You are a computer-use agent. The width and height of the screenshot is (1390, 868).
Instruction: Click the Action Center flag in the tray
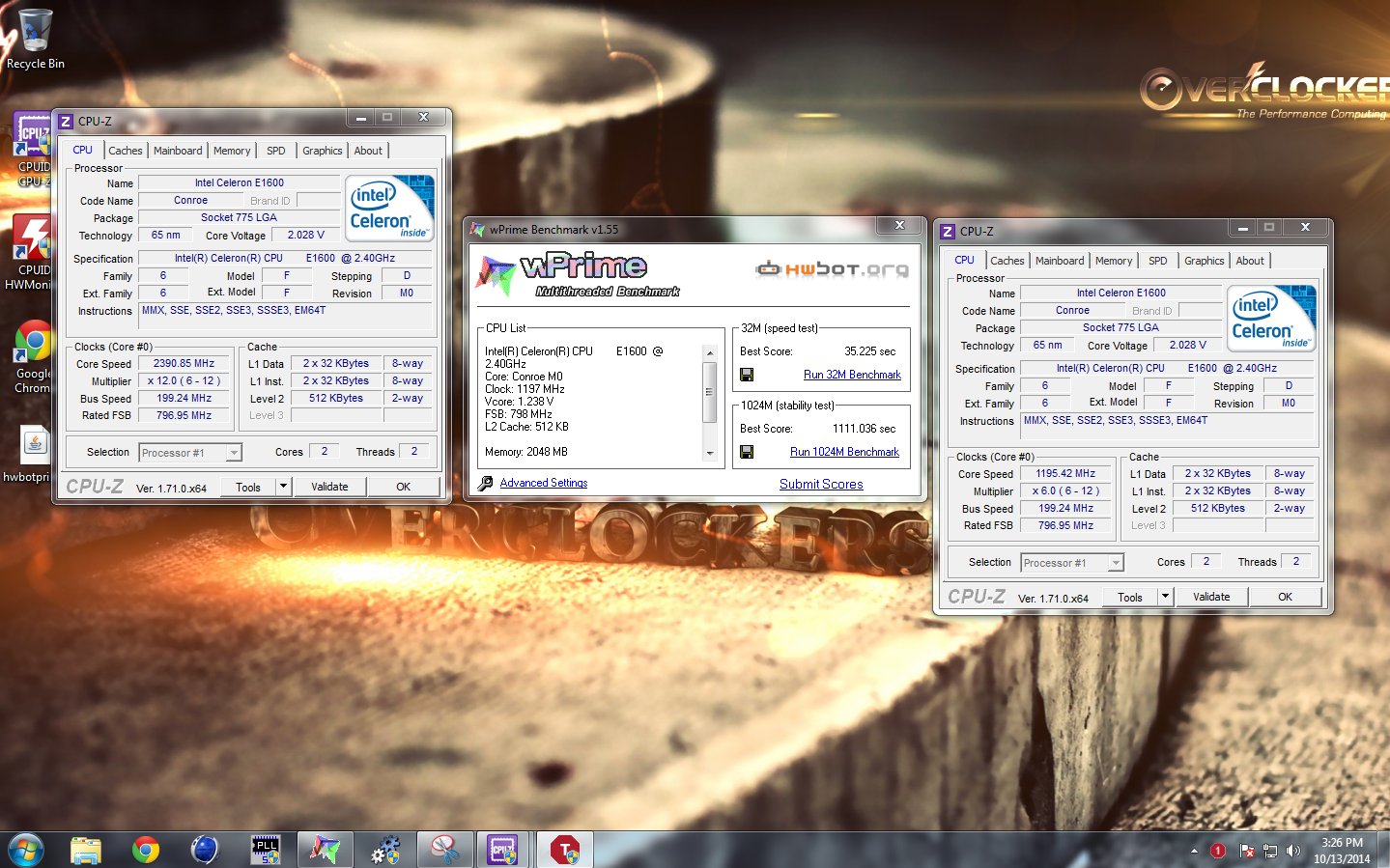pyautogui.click(x=1246, y=851)
